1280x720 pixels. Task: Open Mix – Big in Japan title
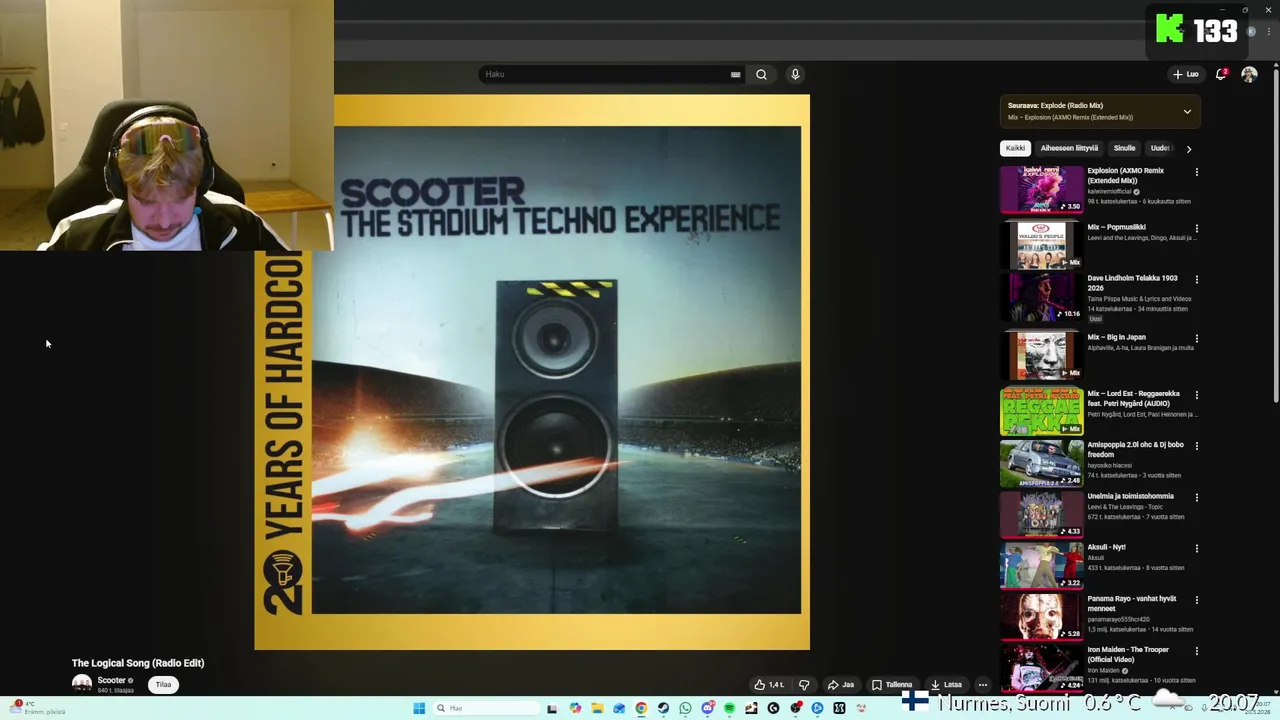point(1116,337)
